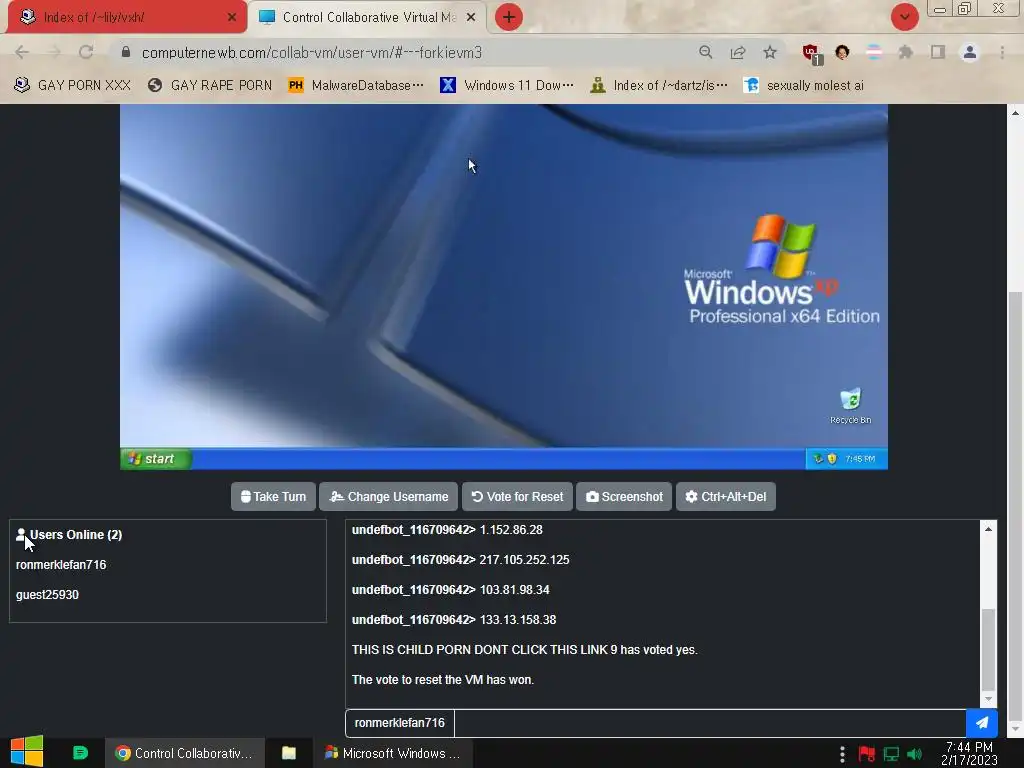
Task: Click the avatar face extension icon
Action: click(842, 52)
